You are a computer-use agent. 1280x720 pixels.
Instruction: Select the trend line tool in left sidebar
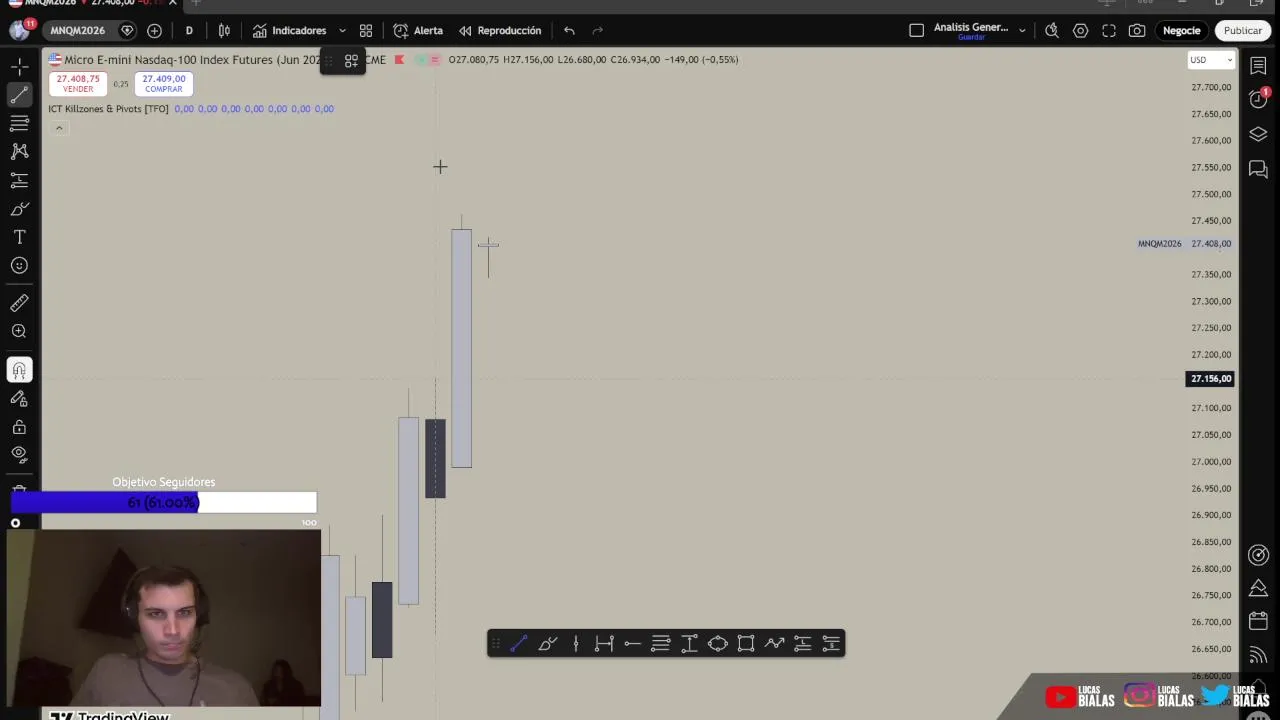[19, 95]
